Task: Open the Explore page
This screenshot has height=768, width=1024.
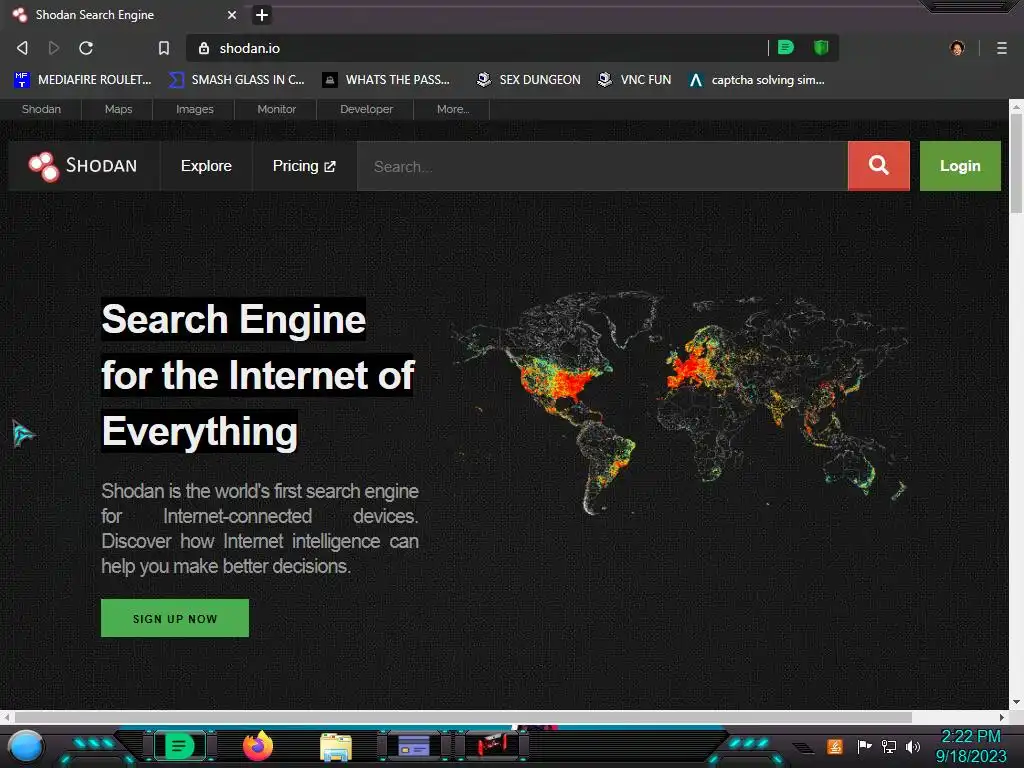Action: tap(206, 166)
